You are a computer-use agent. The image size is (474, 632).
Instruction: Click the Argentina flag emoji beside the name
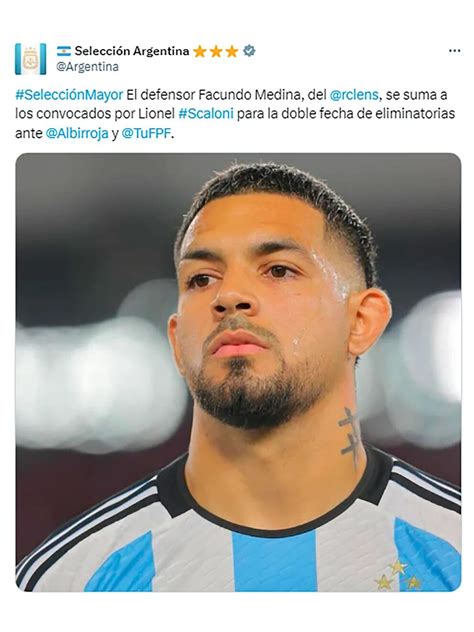point(64,51)
